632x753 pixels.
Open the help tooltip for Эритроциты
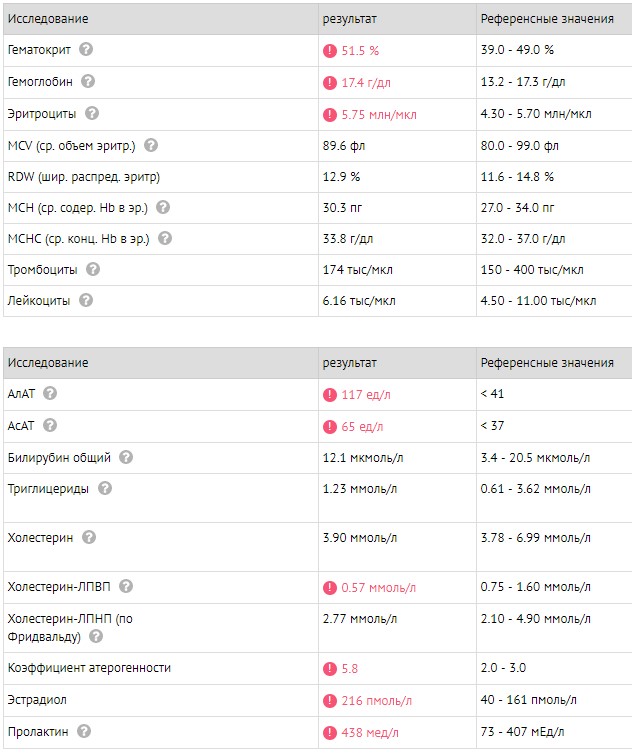(93, 113)
